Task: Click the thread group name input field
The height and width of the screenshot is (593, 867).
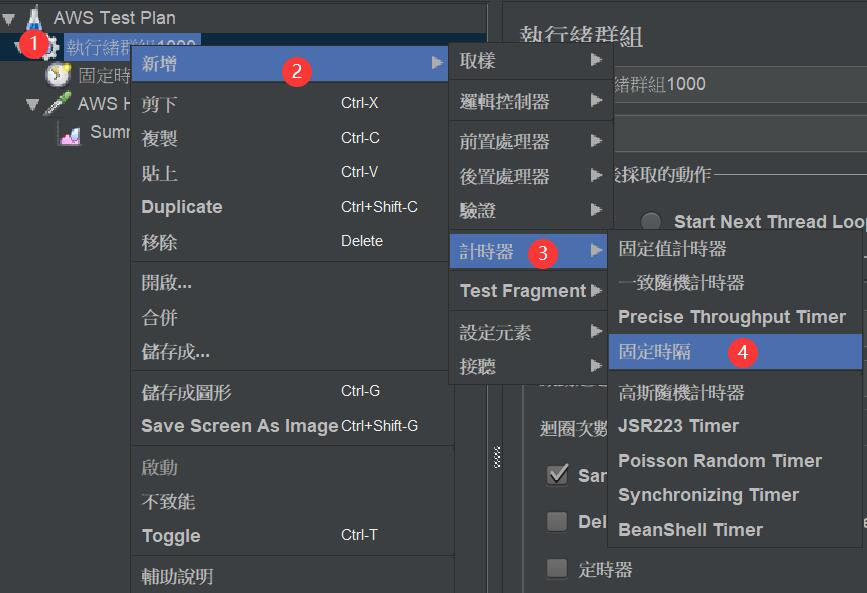Action: 740,84
